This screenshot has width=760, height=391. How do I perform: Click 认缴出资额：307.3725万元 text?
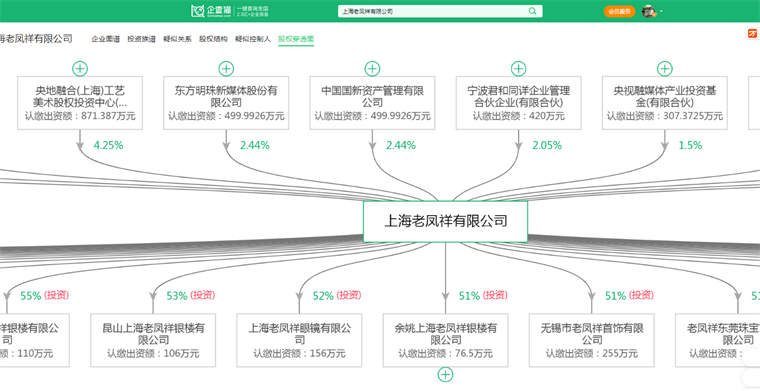[x=665, y=116]
